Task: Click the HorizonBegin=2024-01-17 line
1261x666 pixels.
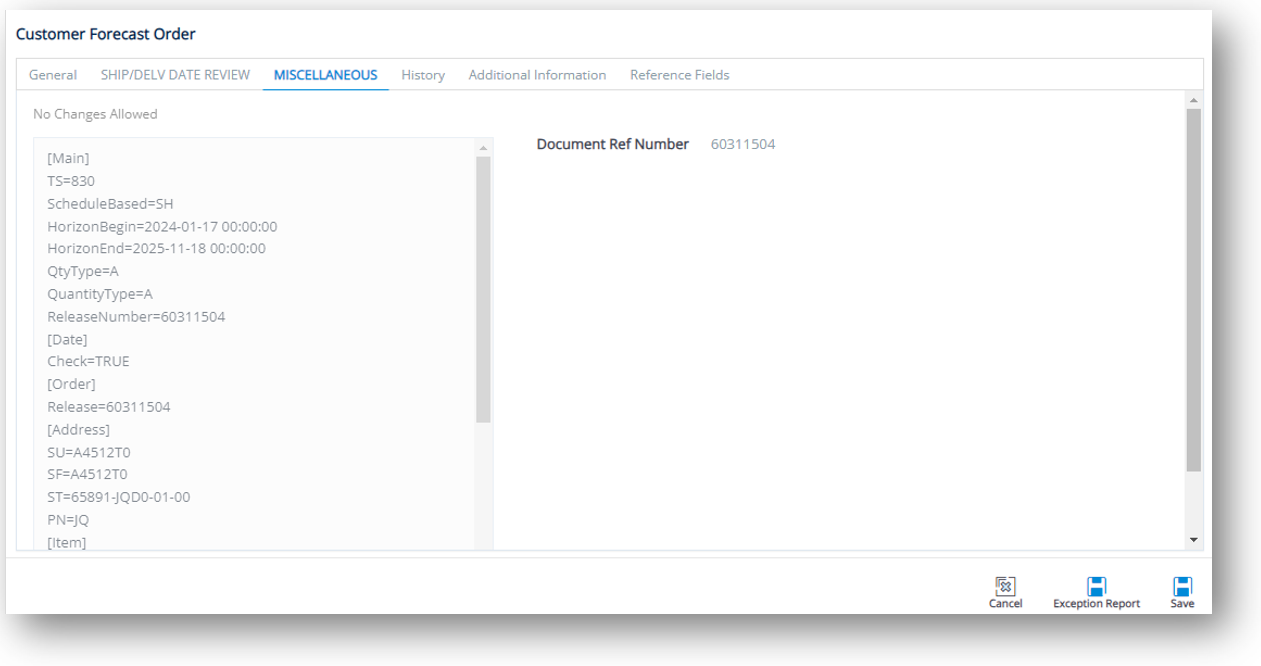Action: [x=162, y=227]
